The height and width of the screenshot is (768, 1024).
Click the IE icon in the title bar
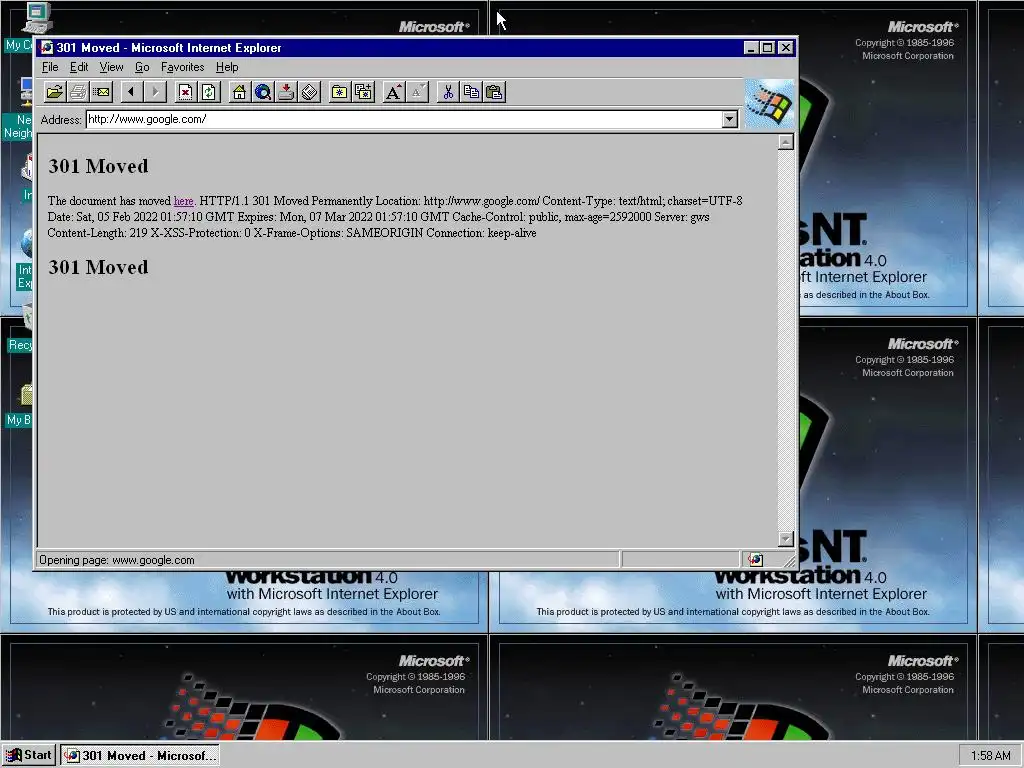(46, 48)
